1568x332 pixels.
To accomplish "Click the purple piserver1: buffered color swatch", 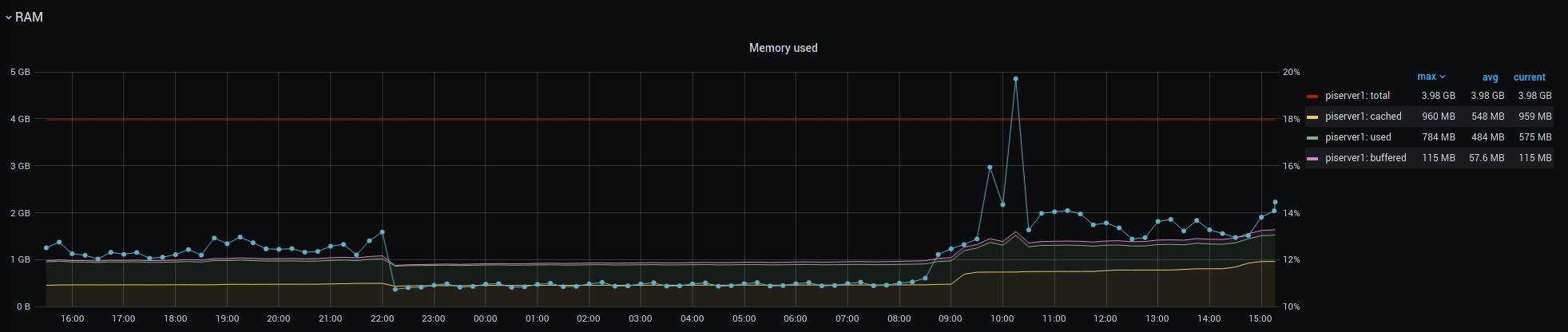I will [x=1312, y=159].
